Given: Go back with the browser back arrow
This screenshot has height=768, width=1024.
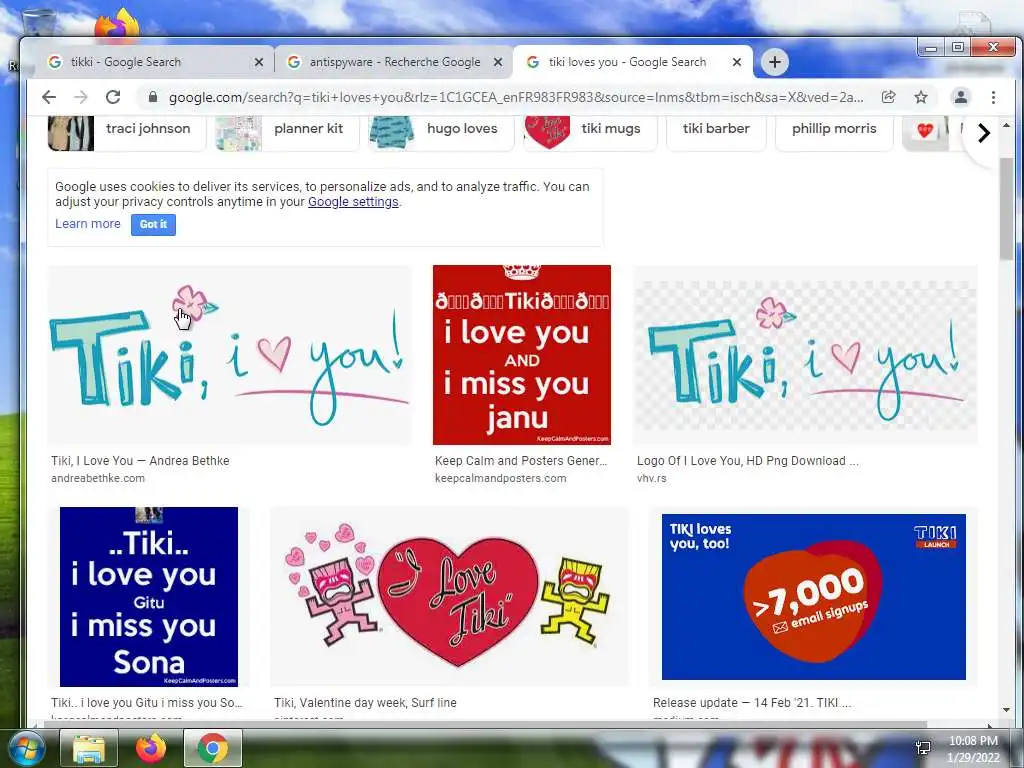Looking at the screenshot, I should coord(49,97).
